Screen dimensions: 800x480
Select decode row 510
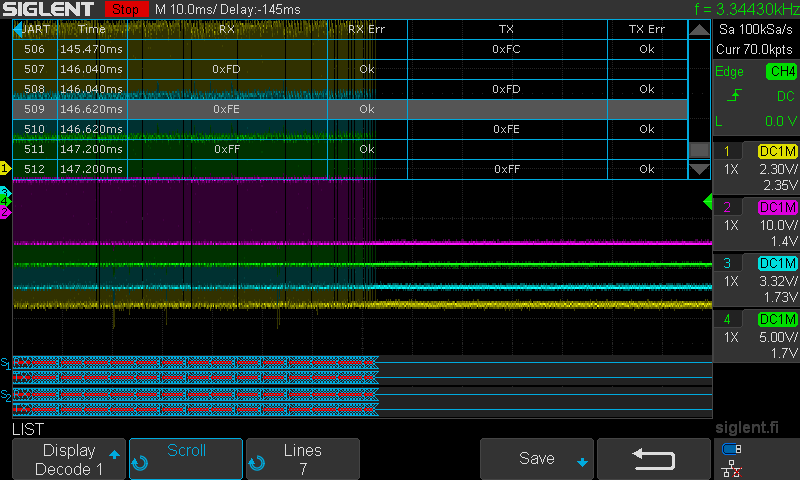pyautogui.click(x=350, y=129)
